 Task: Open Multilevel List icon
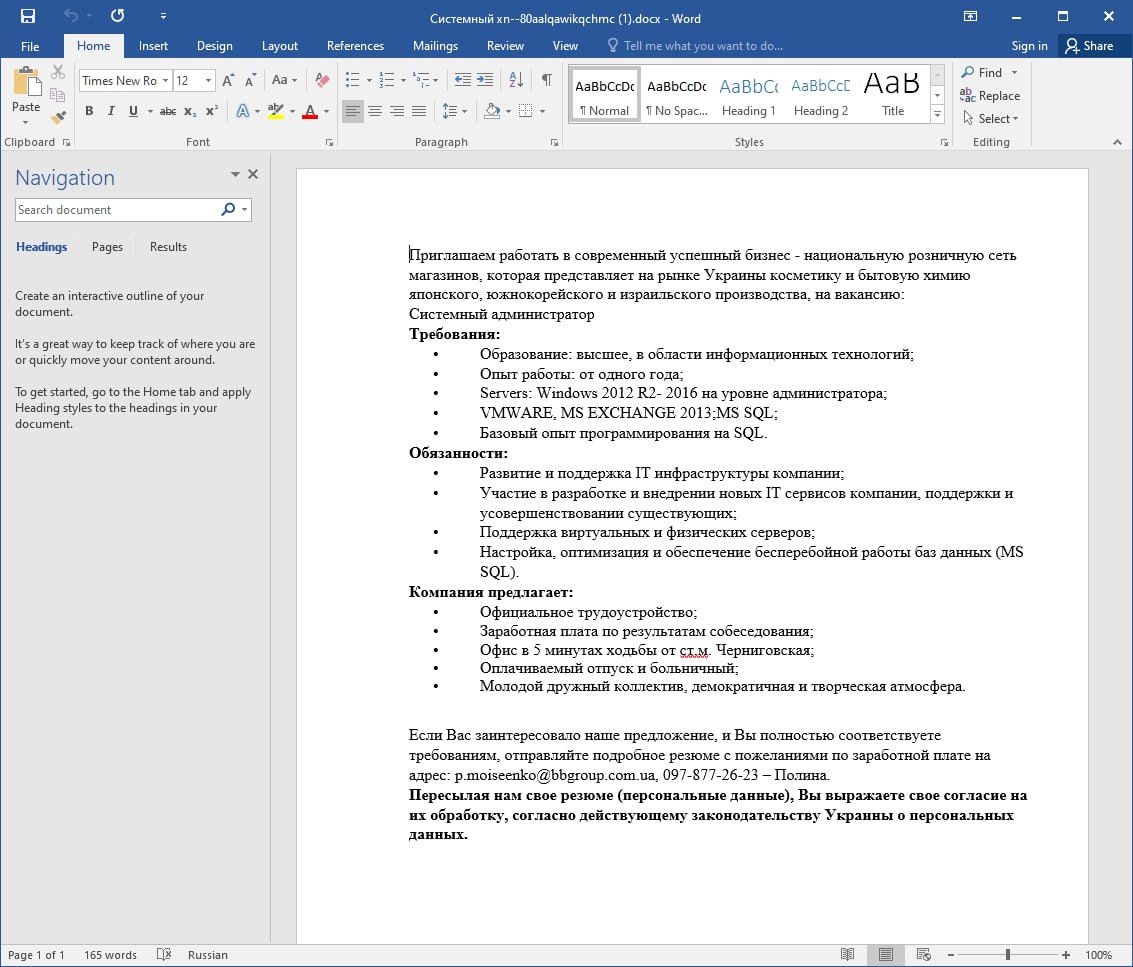pyautogui.click(x=421, y=79)
